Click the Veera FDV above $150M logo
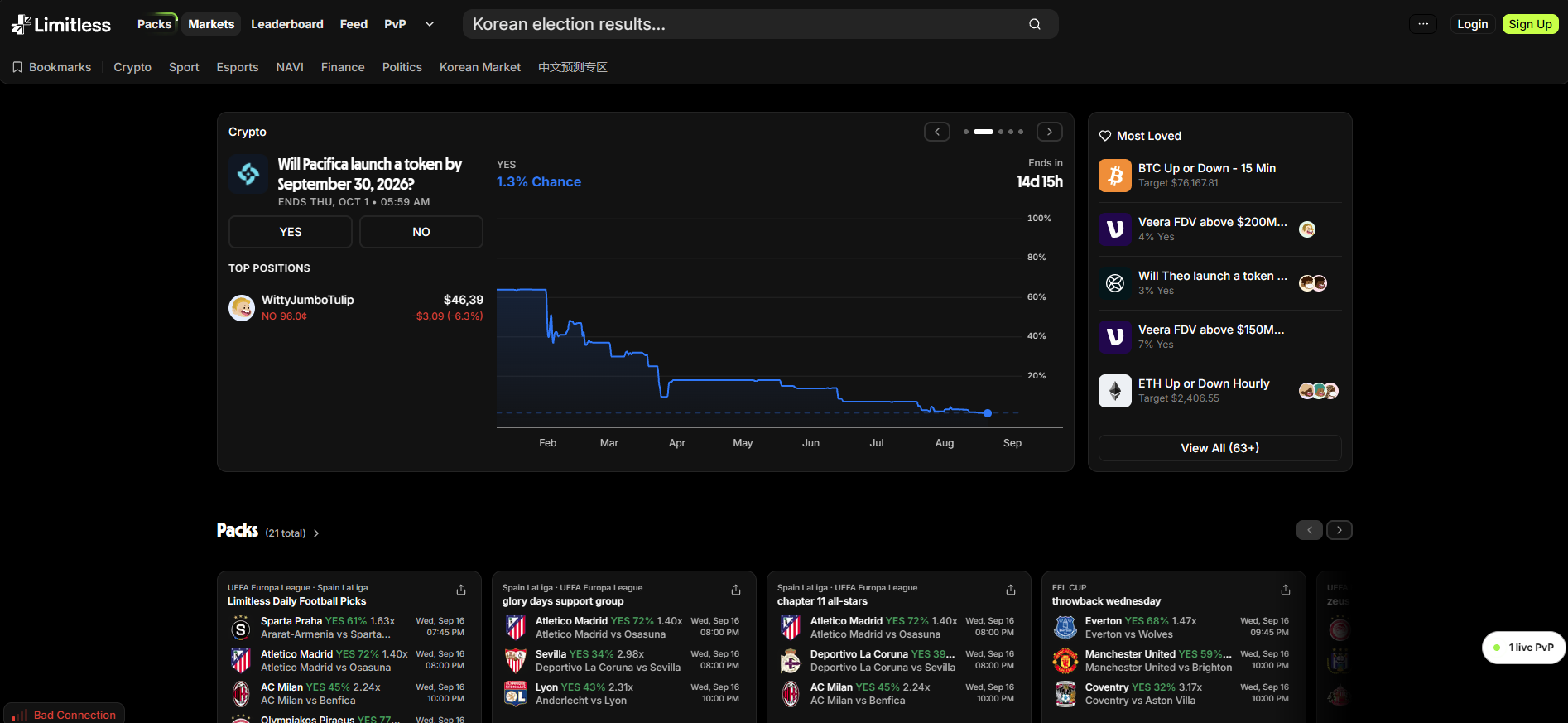This screenshot has height=723, width=1568. click(1115, 337)
